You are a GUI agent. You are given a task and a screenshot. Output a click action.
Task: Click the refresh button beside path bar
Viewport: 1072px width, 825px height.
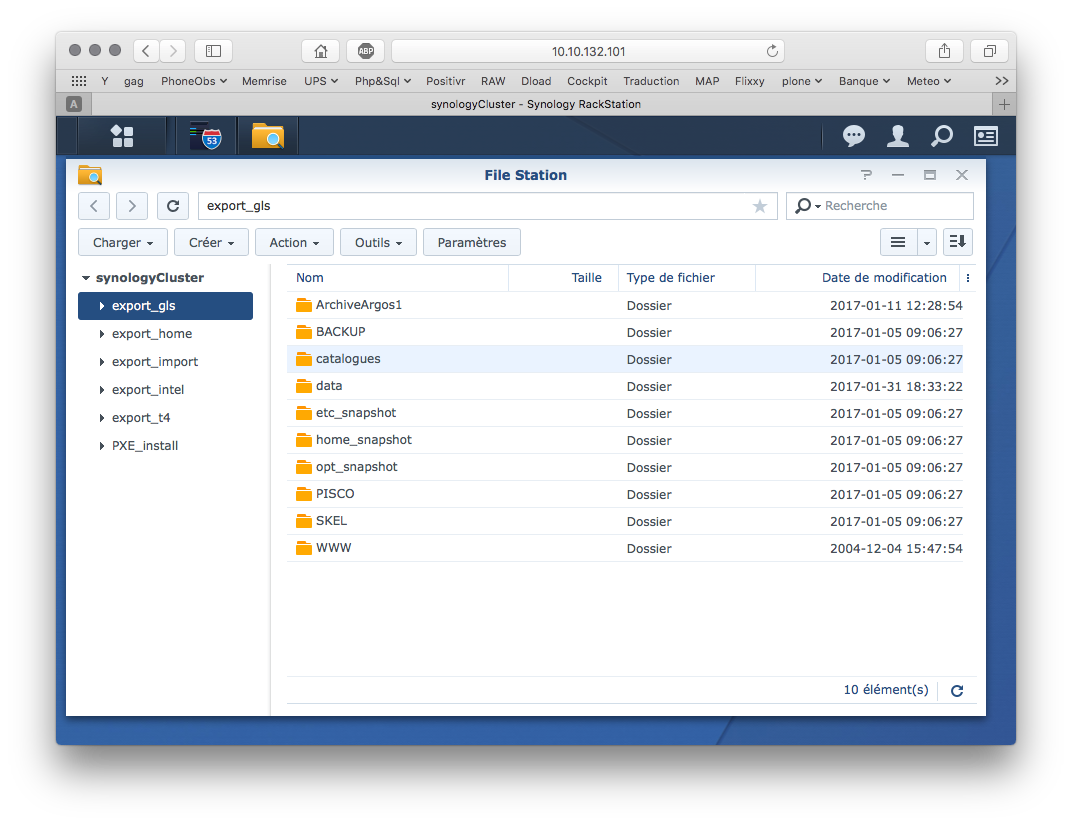[173, 206]
